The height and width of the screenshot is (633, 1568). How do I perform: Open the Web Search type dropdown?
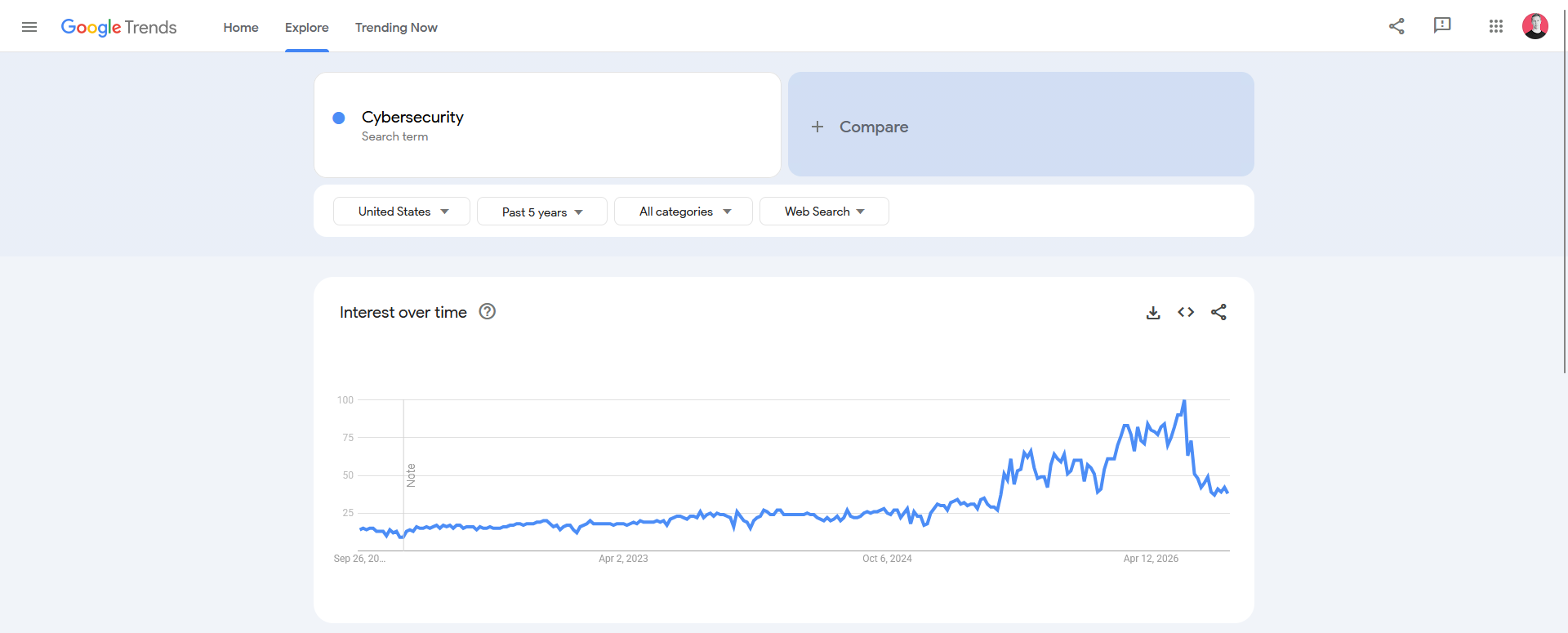pyautogui.click(x=824, y=212)
